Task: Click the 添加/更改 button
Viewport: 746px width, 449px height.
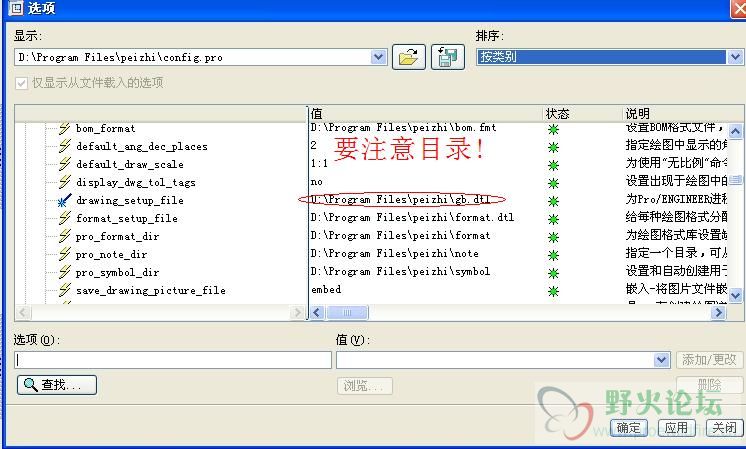Action: 709,360
